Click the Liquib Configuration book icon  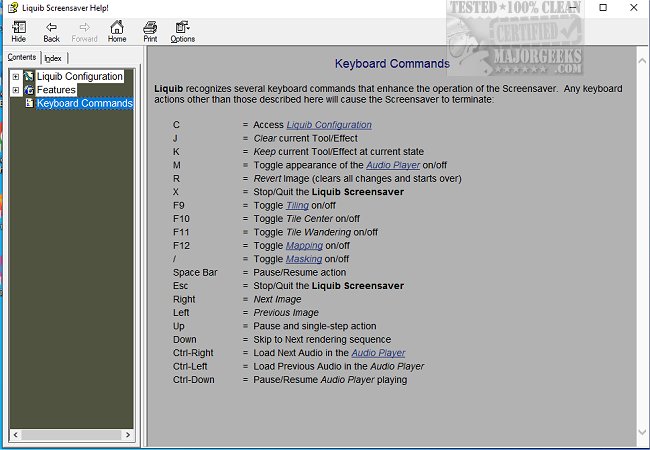(x=29, y=76)
